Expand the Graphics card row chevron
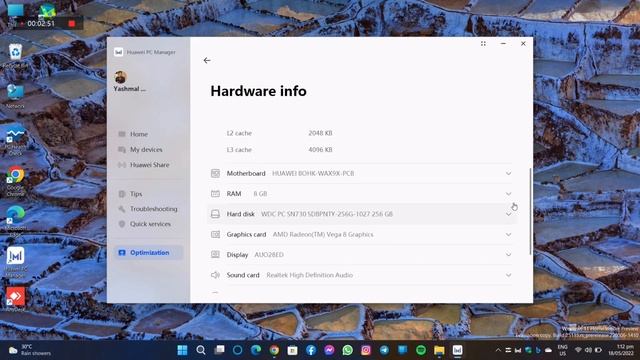This screenshot has width=640, height=360. 508,234
